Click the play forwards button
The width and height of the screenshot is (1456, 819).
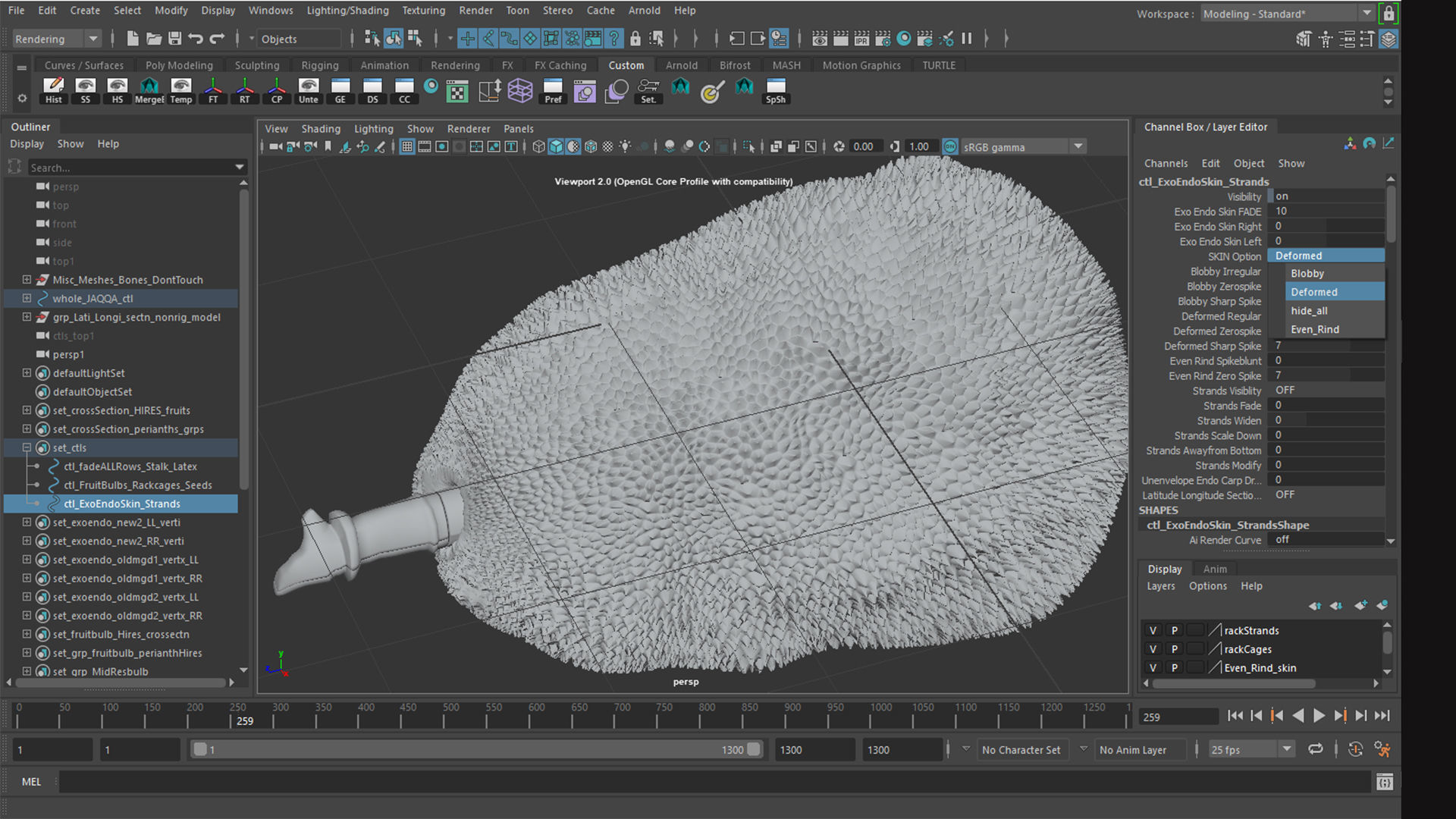coord(1319,716)
